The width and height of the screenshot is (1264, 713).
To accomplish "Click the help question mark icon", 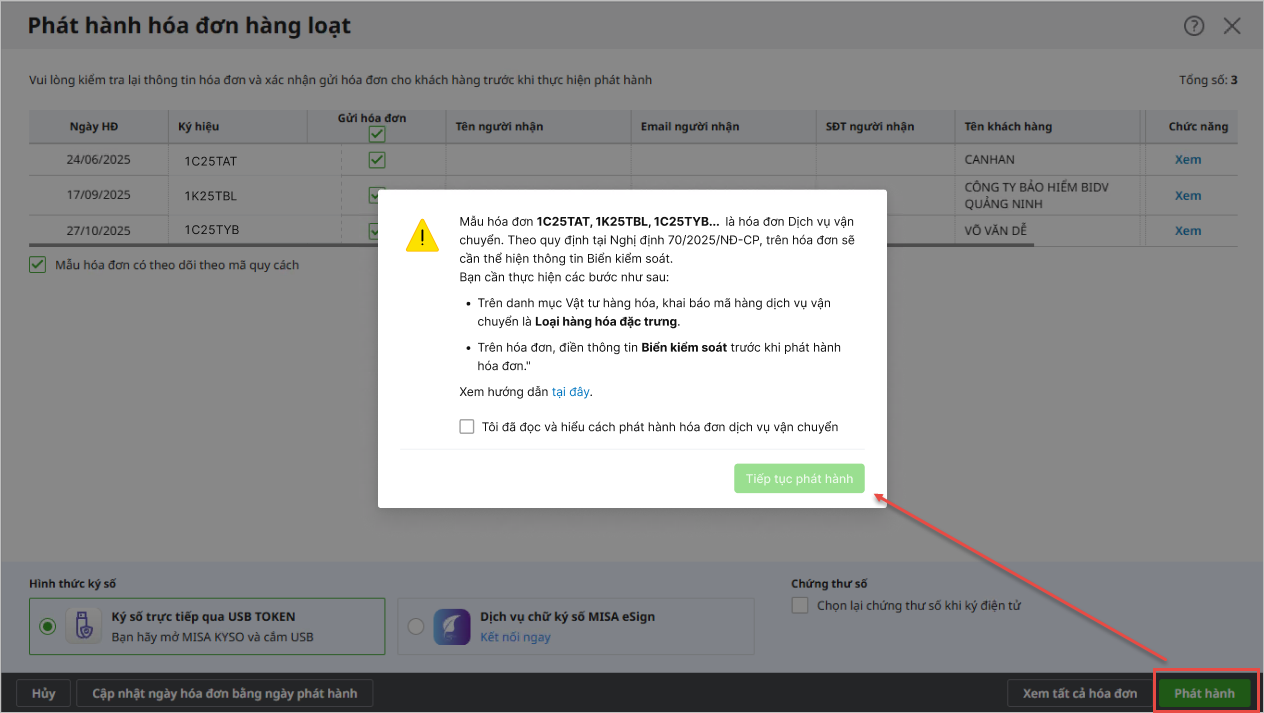I will (x=1194, y=26).
